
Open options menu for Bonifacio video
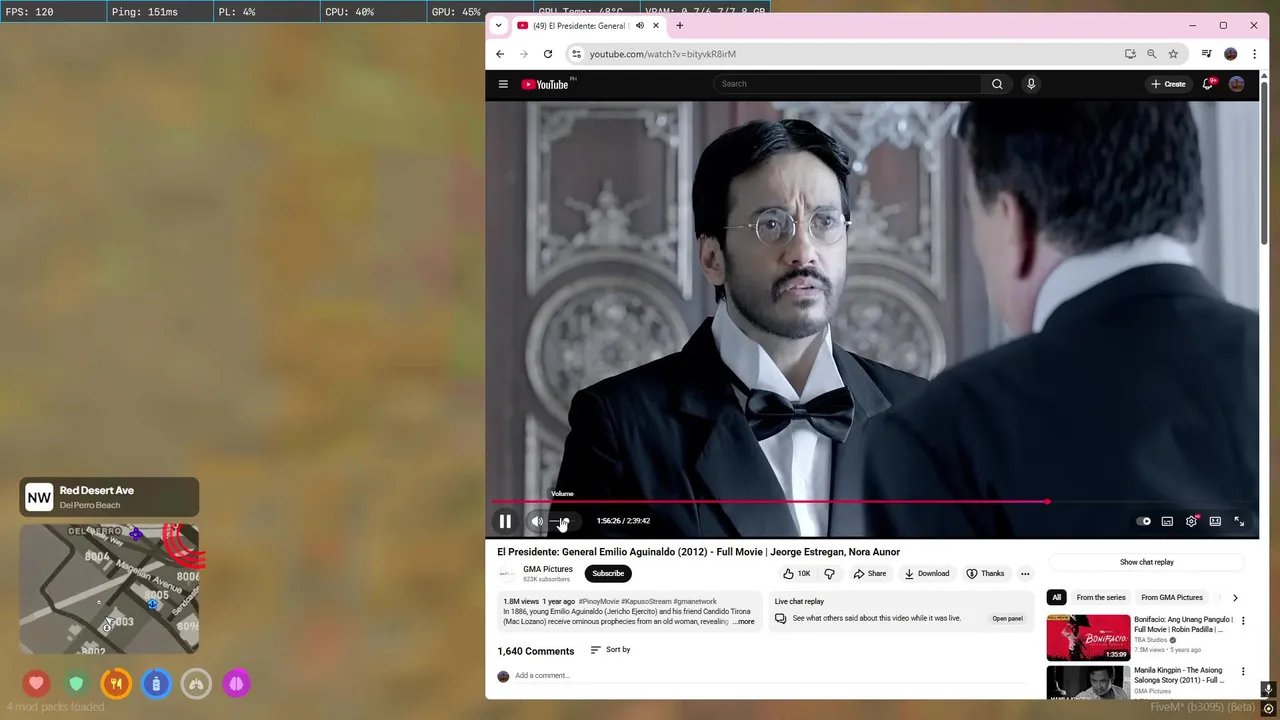(1243, 621)
